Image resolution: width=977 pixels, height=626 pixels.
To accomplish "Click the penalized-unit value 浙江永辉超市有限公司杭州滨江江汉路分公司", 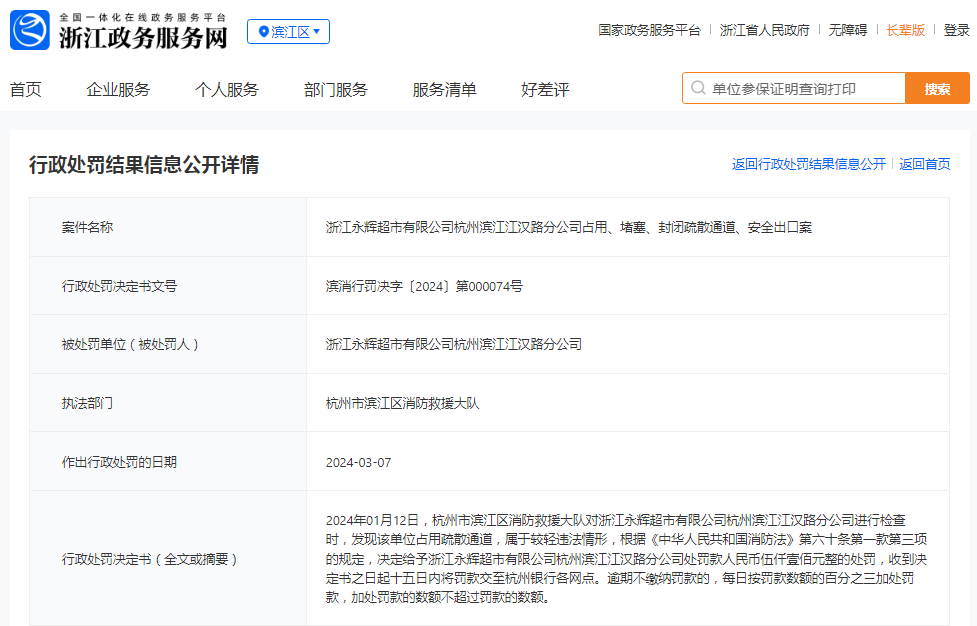I will tap(454, 344).
